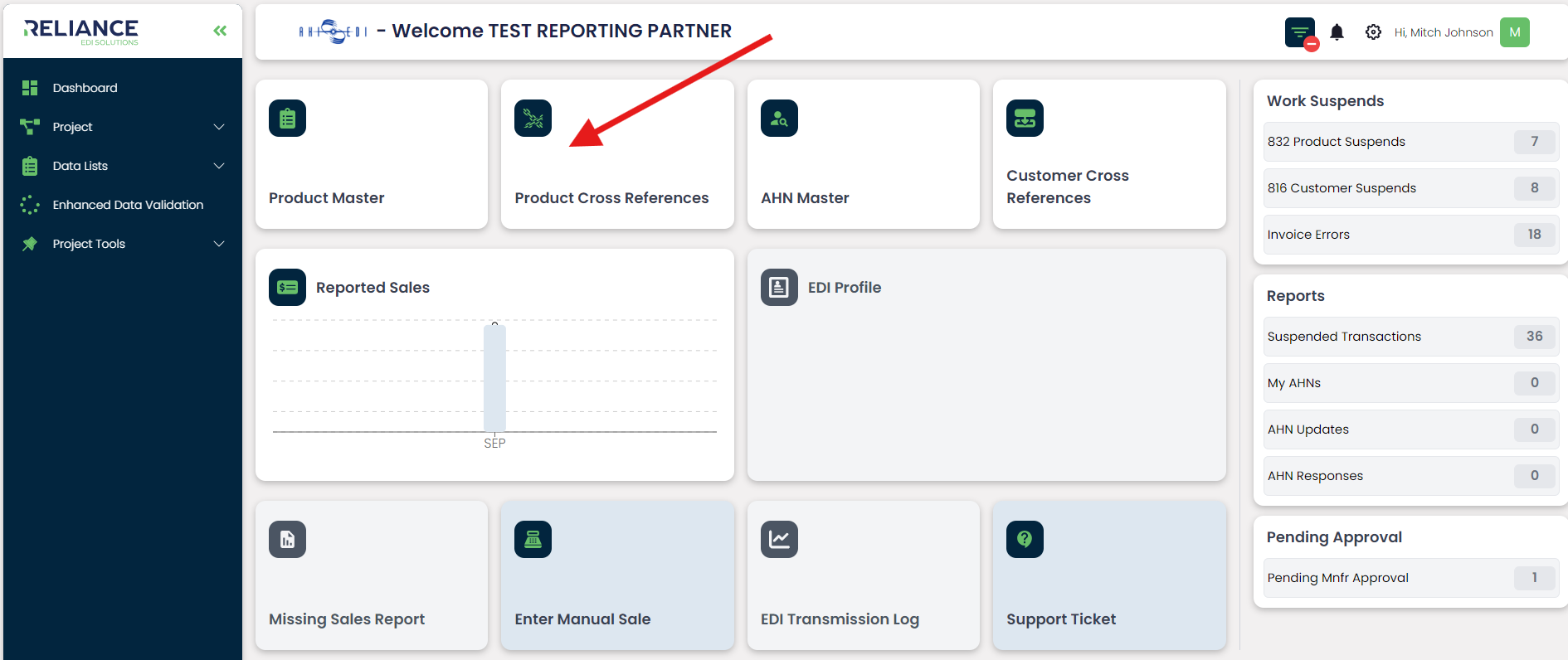This screenshot has height=660, width=1568.
Task: Click the Support Ticket question-mark icon
Action: [x=1025, y=540]
